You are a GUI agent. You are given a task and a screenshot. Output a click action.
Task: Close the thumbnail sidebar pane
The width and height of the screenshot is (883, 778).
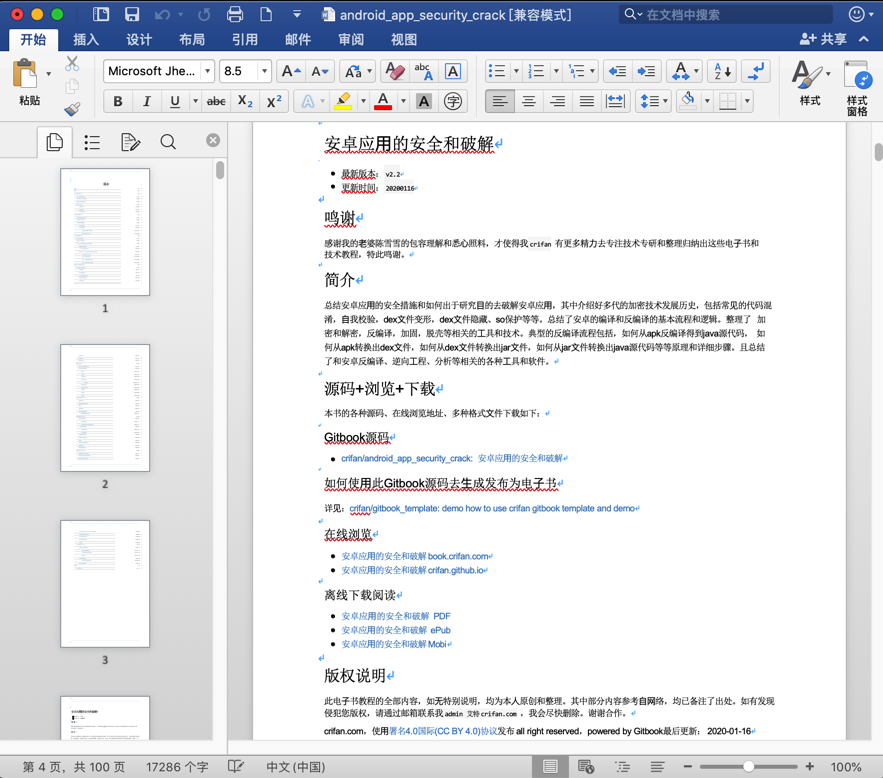tap(213, 140)
